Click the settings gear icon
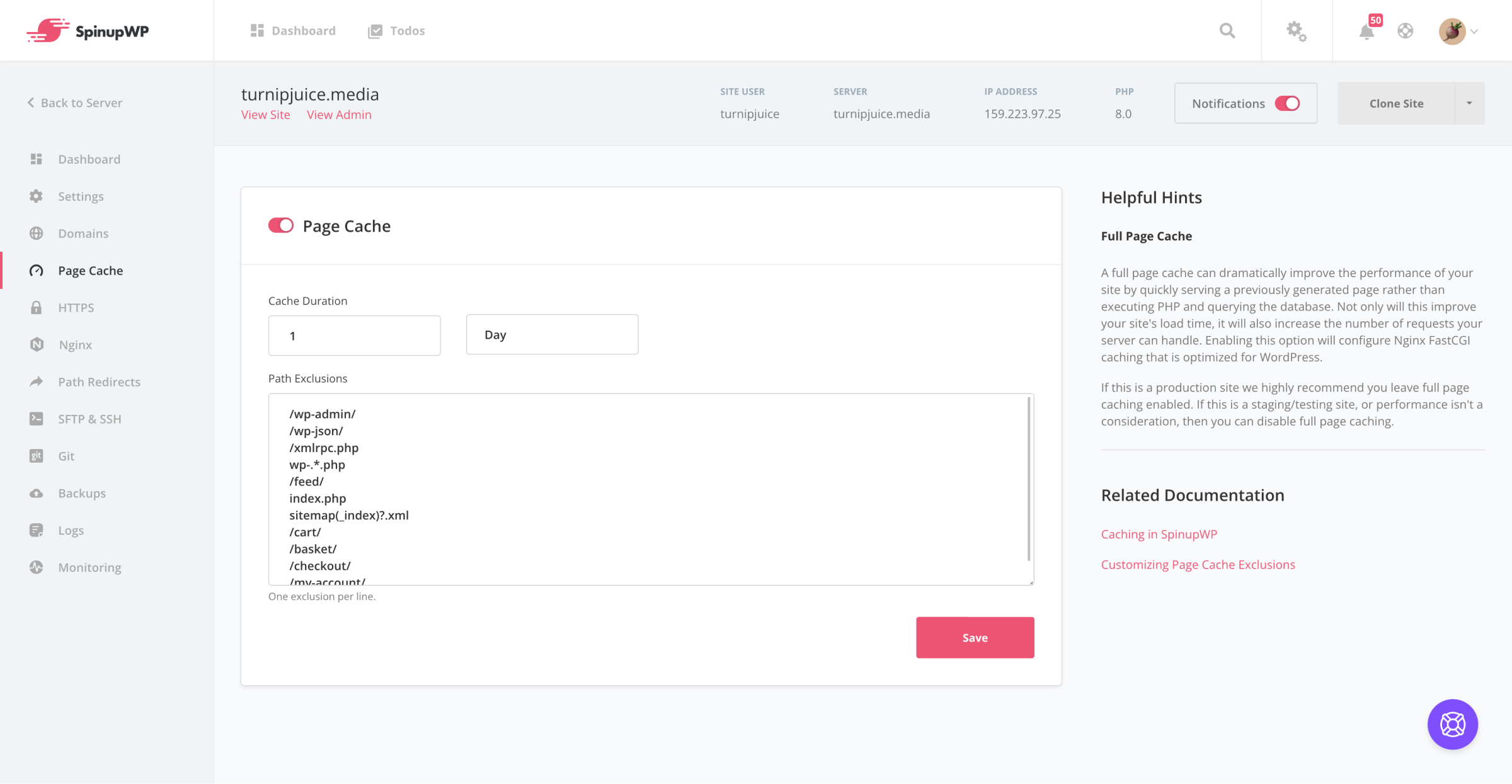 coord(1296,31)
